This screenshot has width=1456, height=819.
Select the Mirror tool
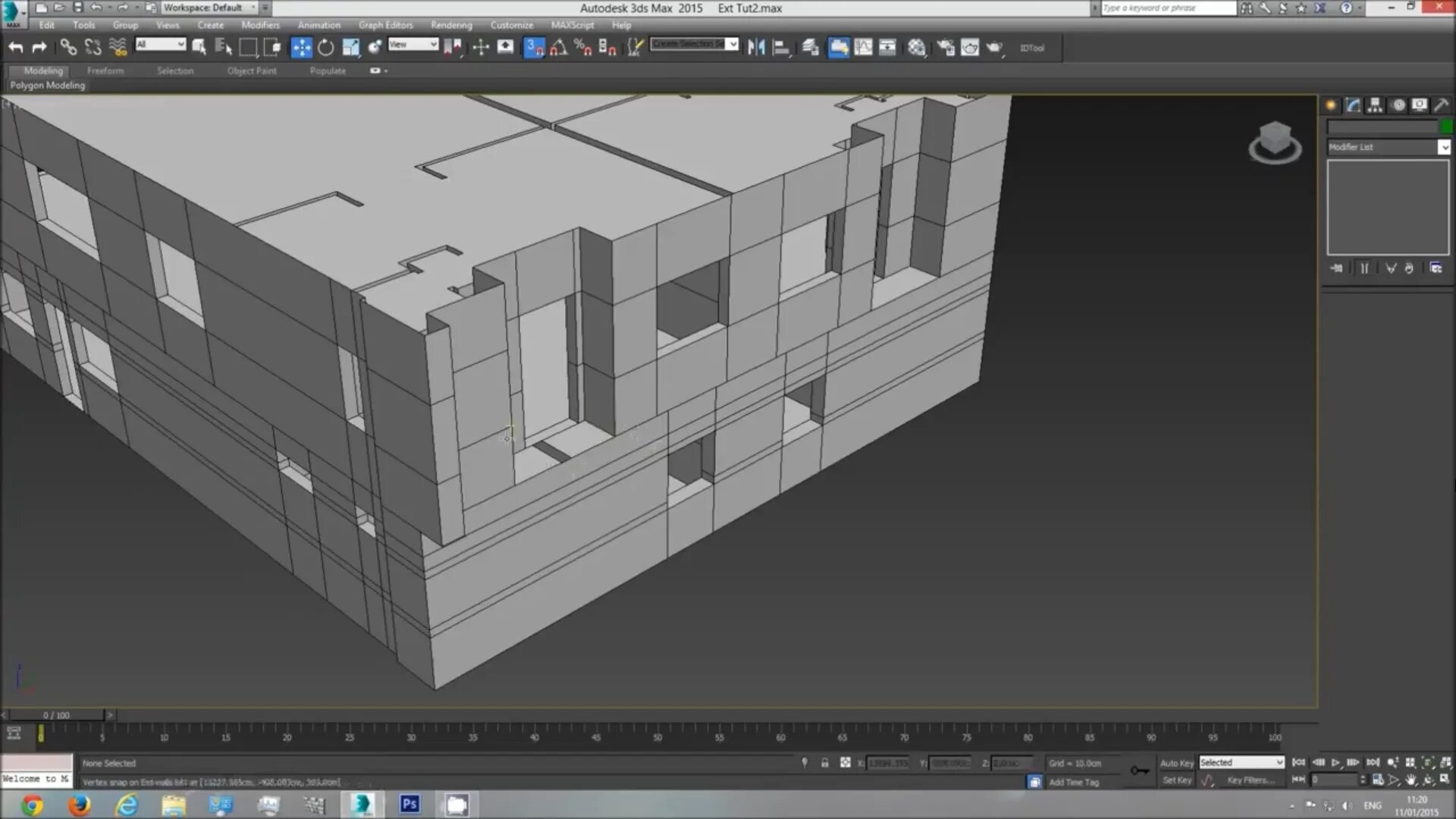(x=755, y=47)
